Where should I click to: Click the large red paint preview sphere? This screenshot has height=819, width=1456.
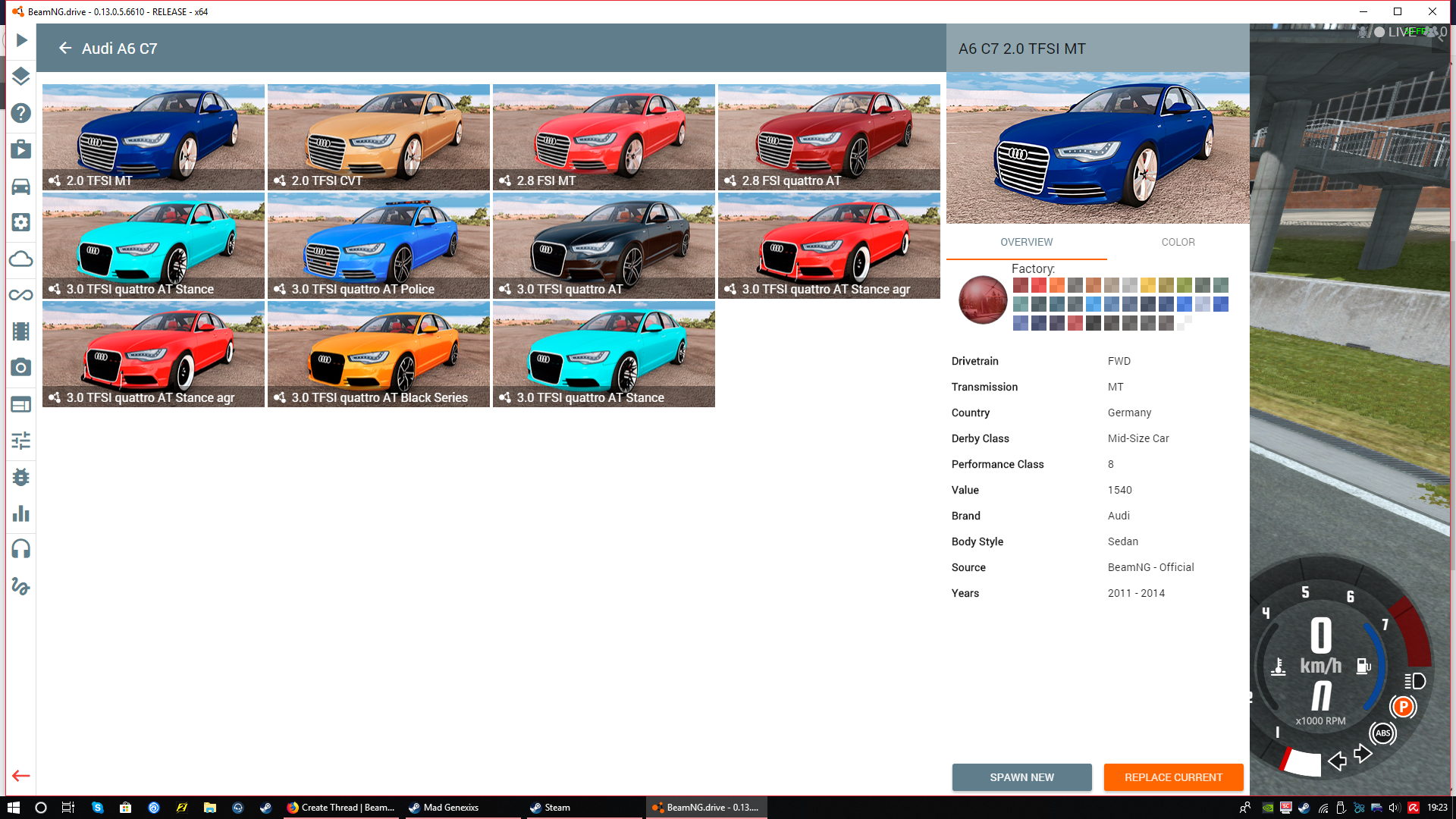983,300
